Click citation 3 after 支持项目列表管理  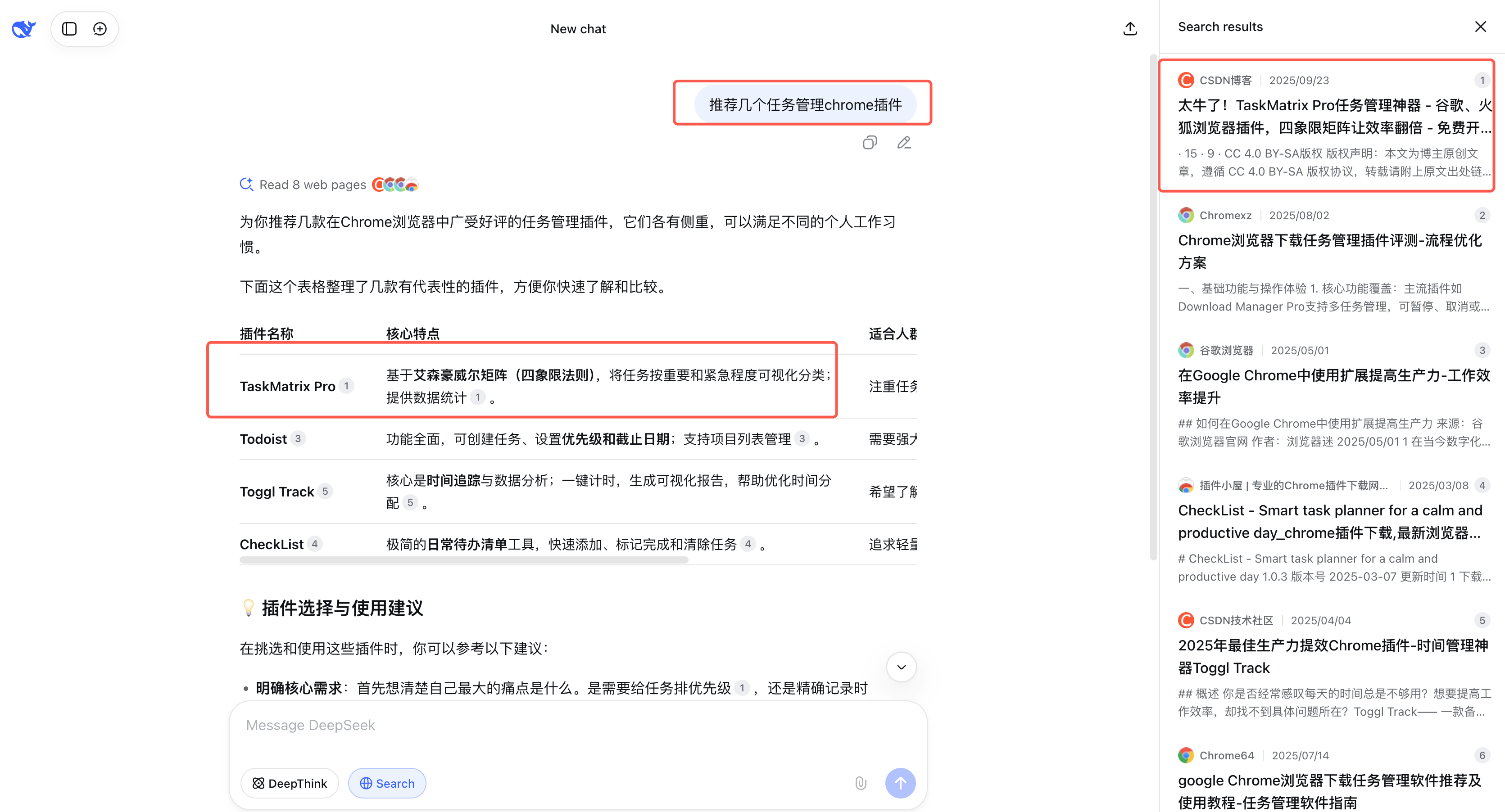coord(802,438)
